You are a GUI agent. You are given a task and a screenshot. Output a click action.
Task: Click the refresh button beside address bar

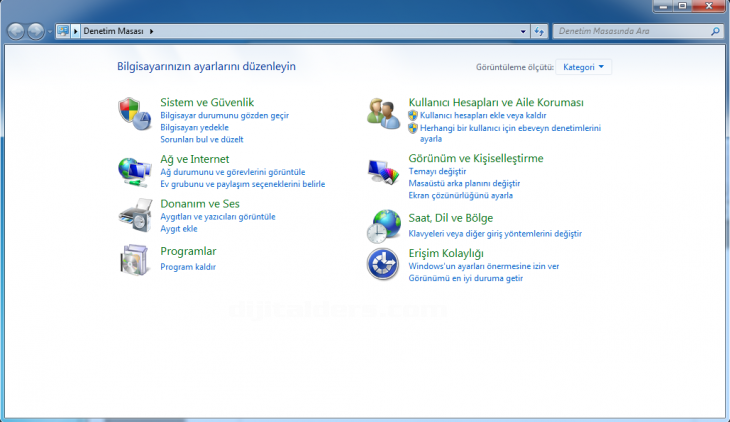coord(539,31)
